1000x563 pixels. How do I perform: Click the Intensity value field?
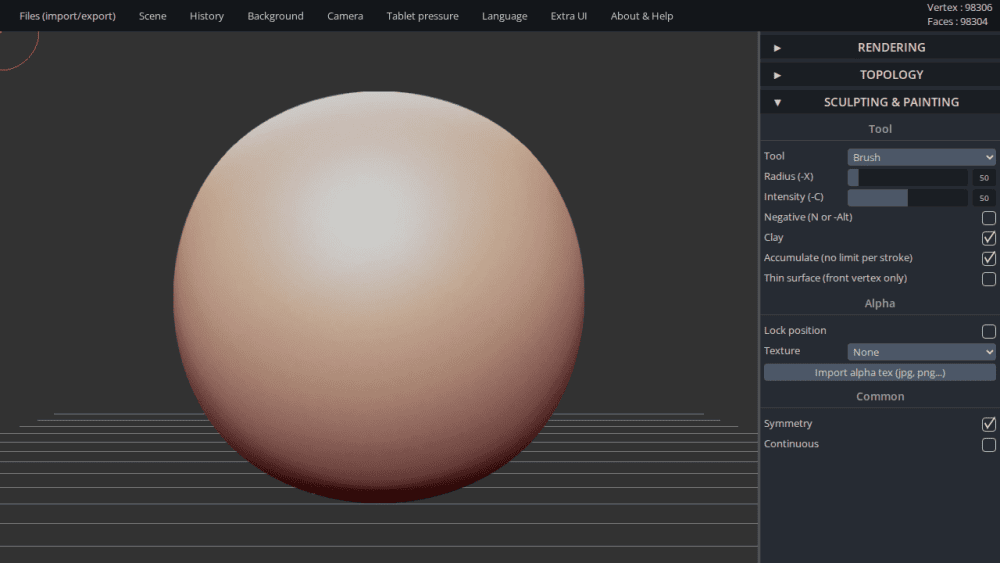(x=984, y=198)
